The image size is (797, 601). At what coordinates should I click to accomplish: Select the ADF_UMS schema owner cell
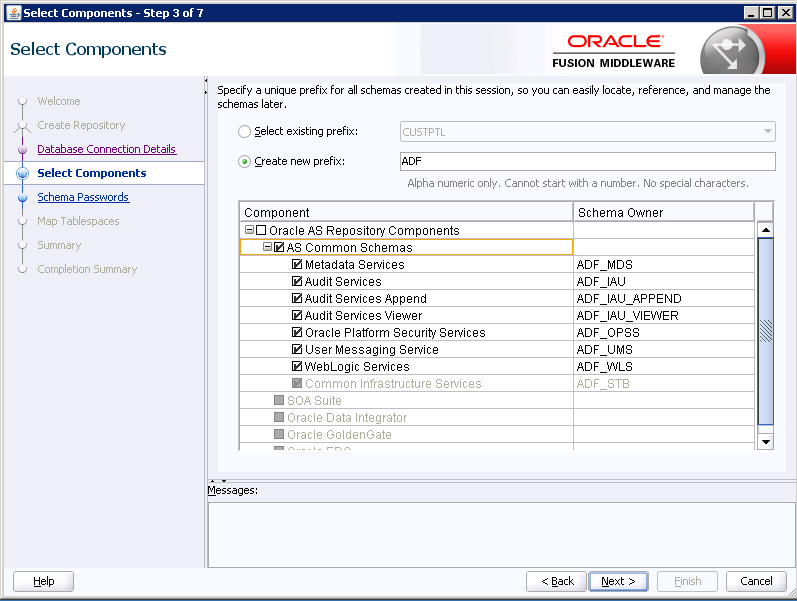click(664, 349)
